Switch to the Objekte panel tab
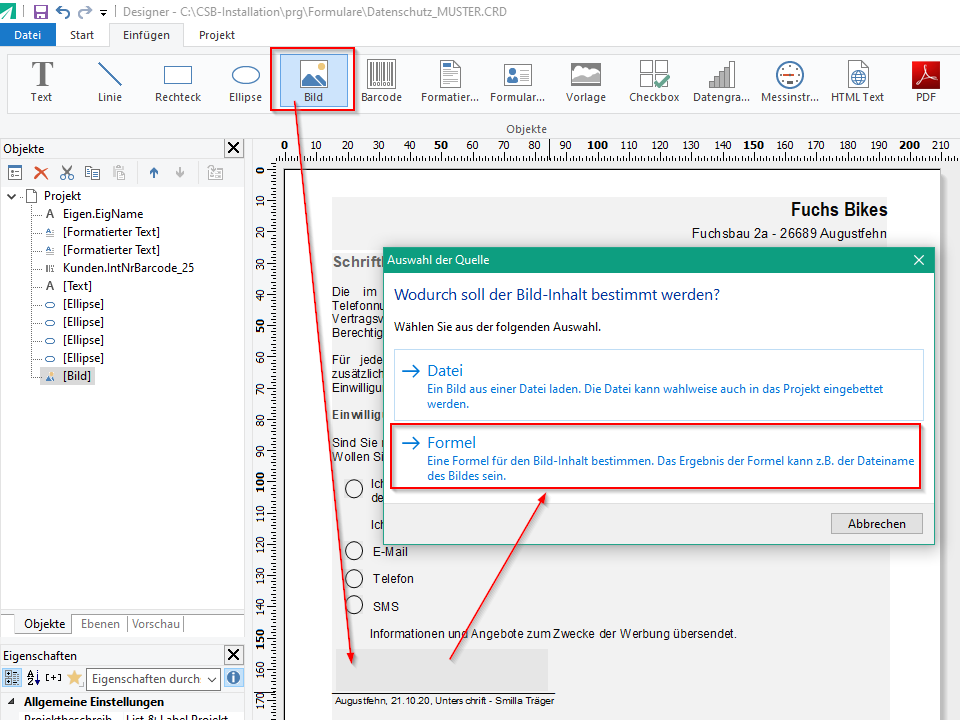 click(x=45, y=624)
